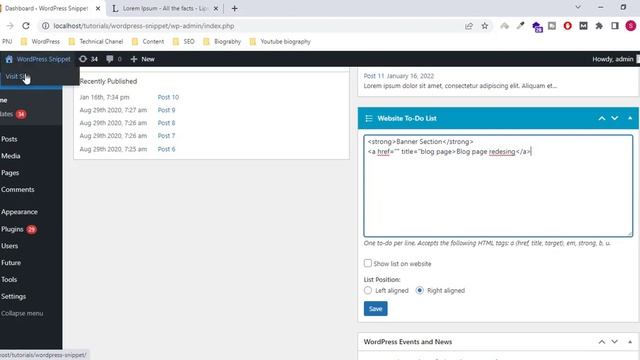
Task: Save the Website To-Do List
Action: point(376,309)
